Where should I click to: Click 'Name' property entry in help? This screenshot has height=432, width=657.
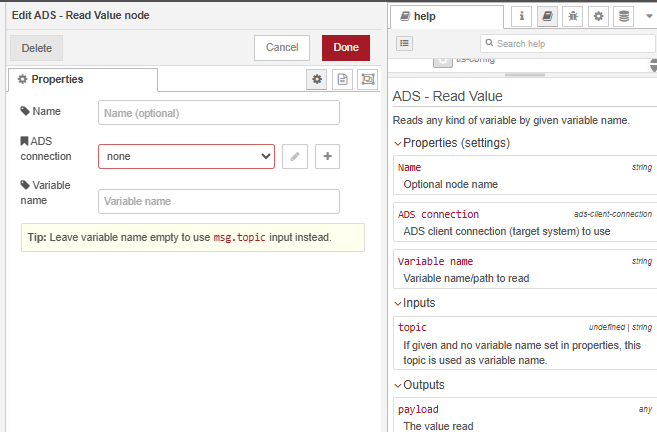409,168
